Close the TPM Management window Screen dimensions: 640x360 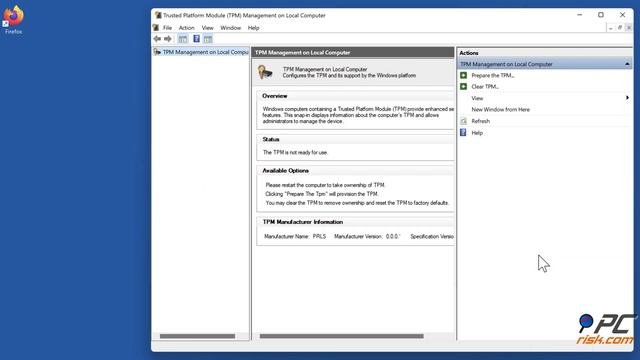tap(622, 15)
